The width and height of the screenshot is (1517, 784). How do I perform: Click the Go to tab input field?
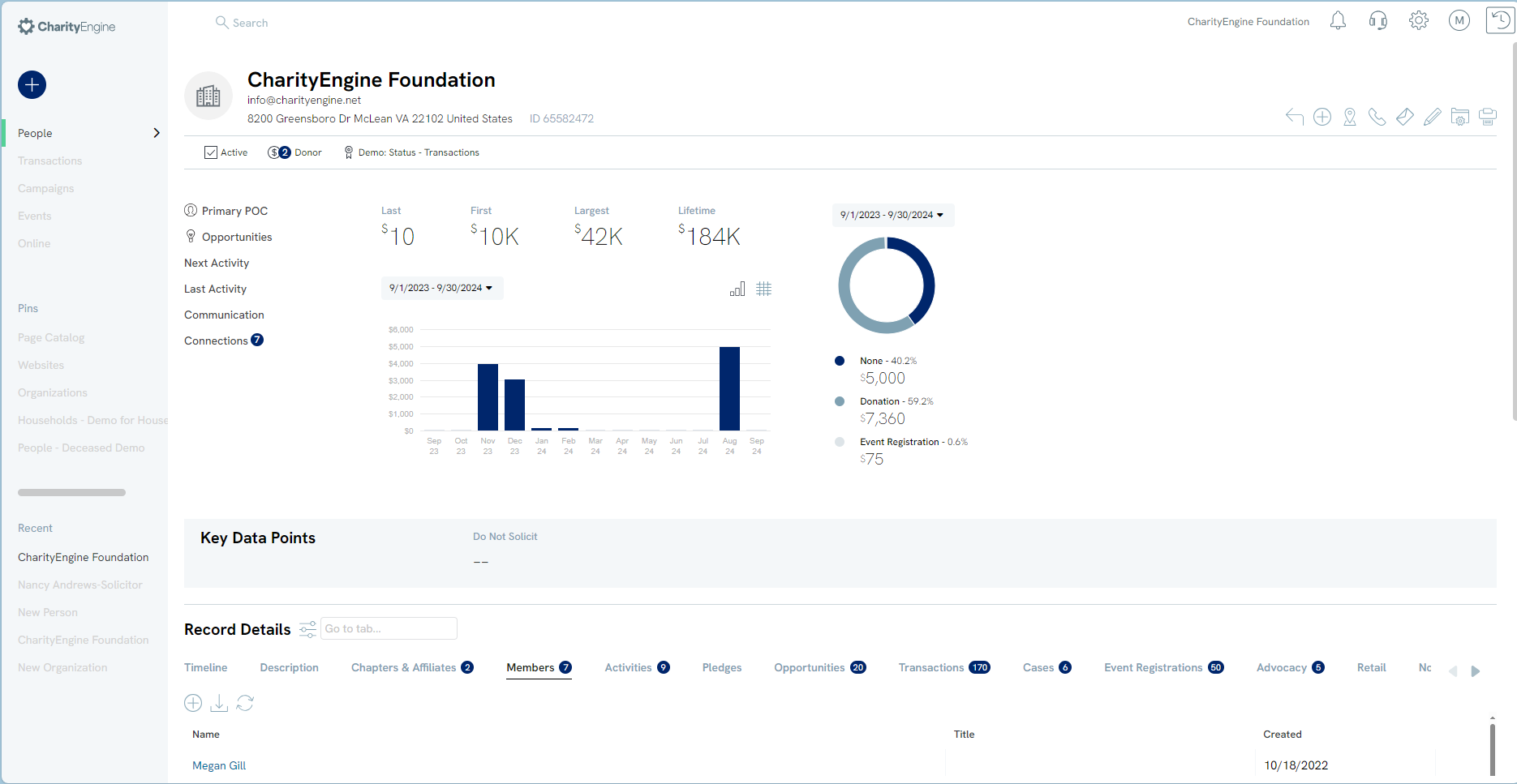coord(389,628)
